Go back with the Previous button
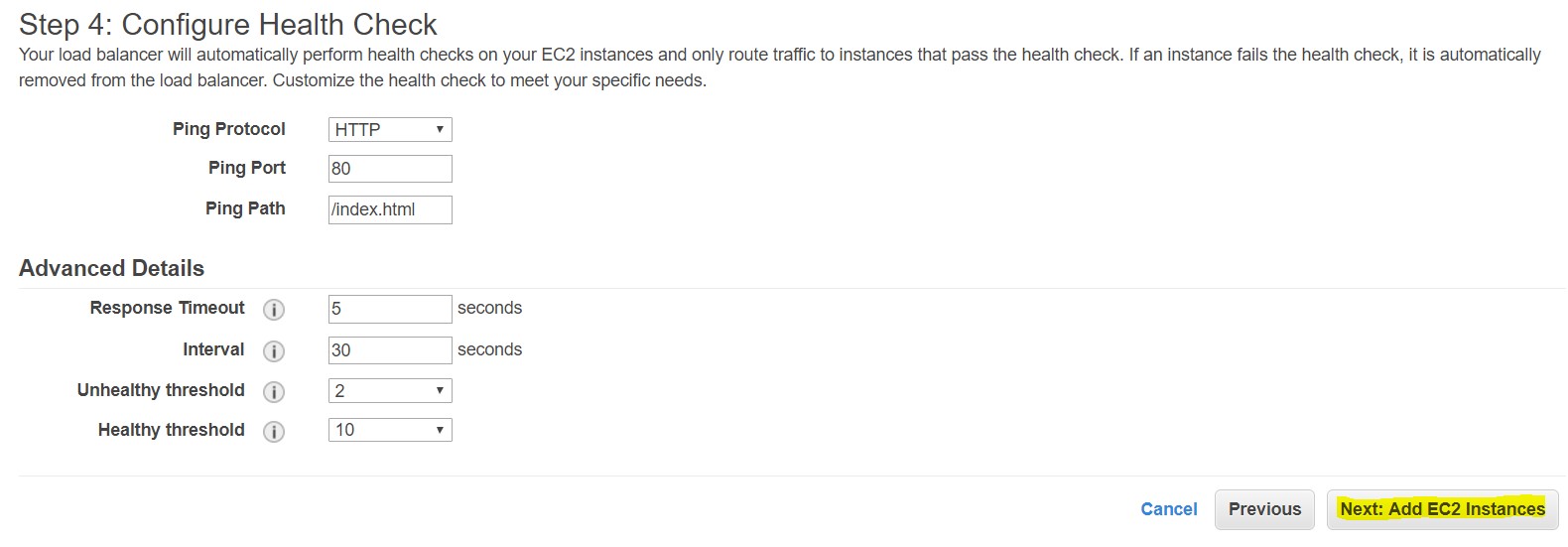This screenshot has height=547, width=1568. (1264, 509)
